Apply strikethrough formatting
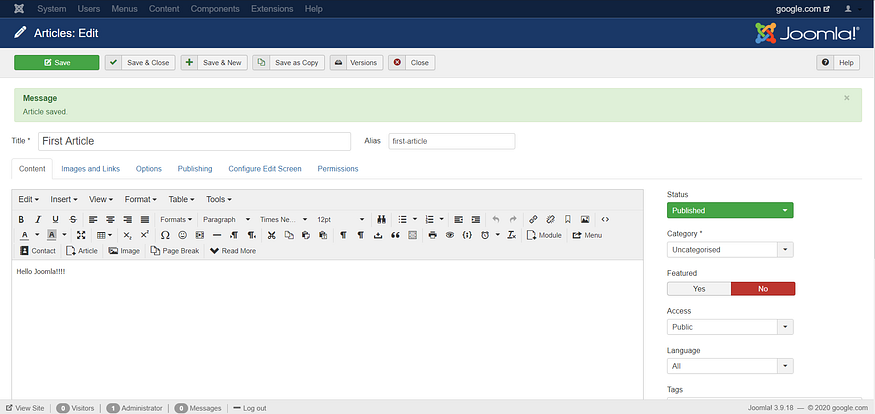This screenshot has width=875, height=414. pos(73,219)
